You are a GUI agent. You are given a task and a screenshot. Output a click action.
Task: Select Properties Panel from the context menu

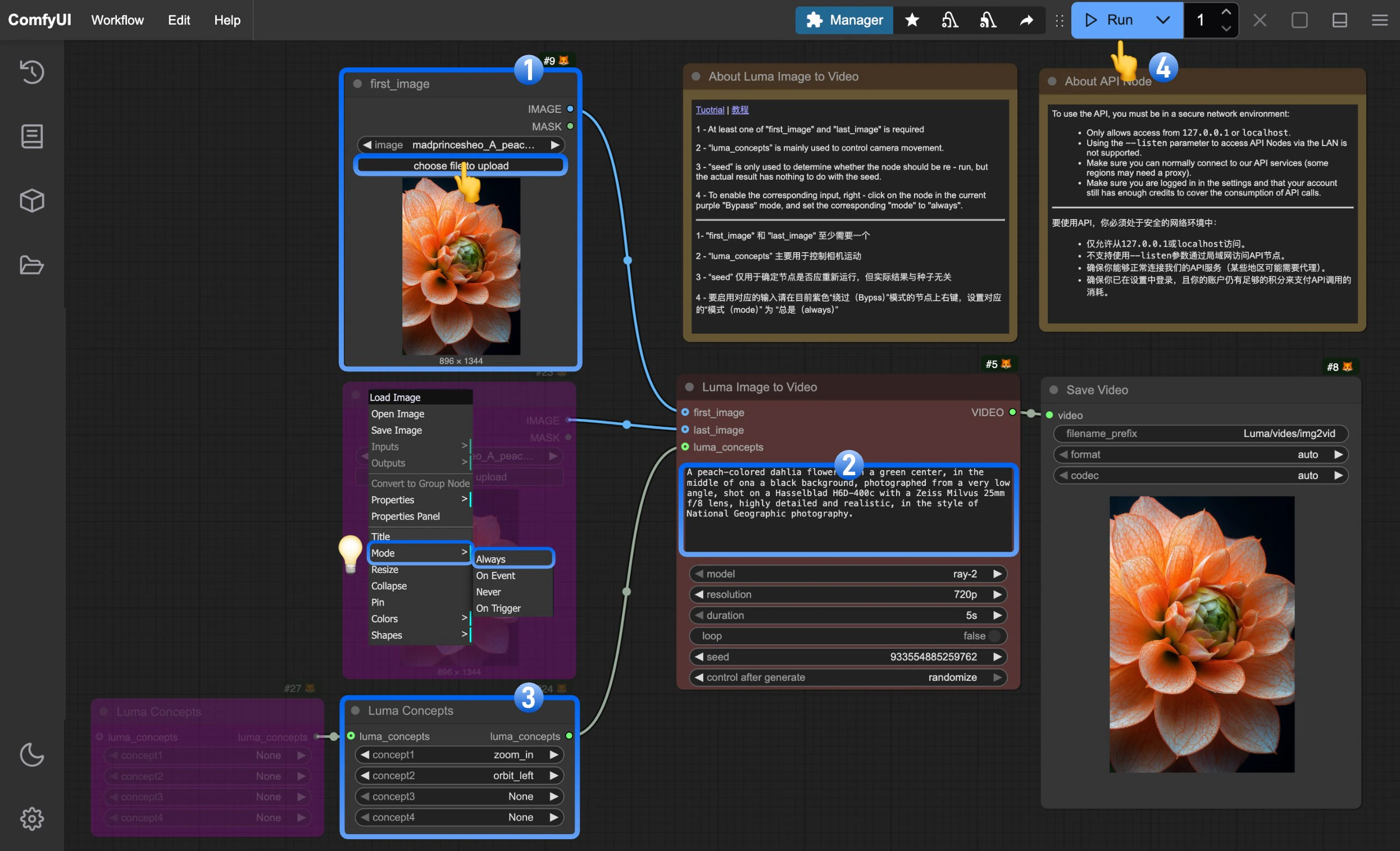coord(406,516)
